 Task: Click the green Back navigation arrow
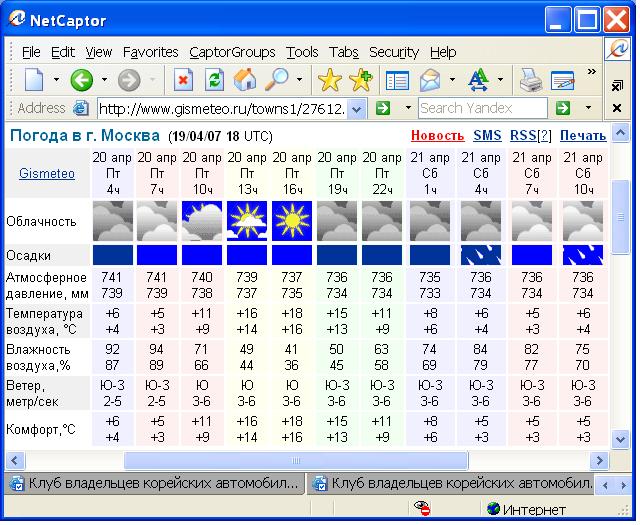pyautogui.click(x=81, y=80)
